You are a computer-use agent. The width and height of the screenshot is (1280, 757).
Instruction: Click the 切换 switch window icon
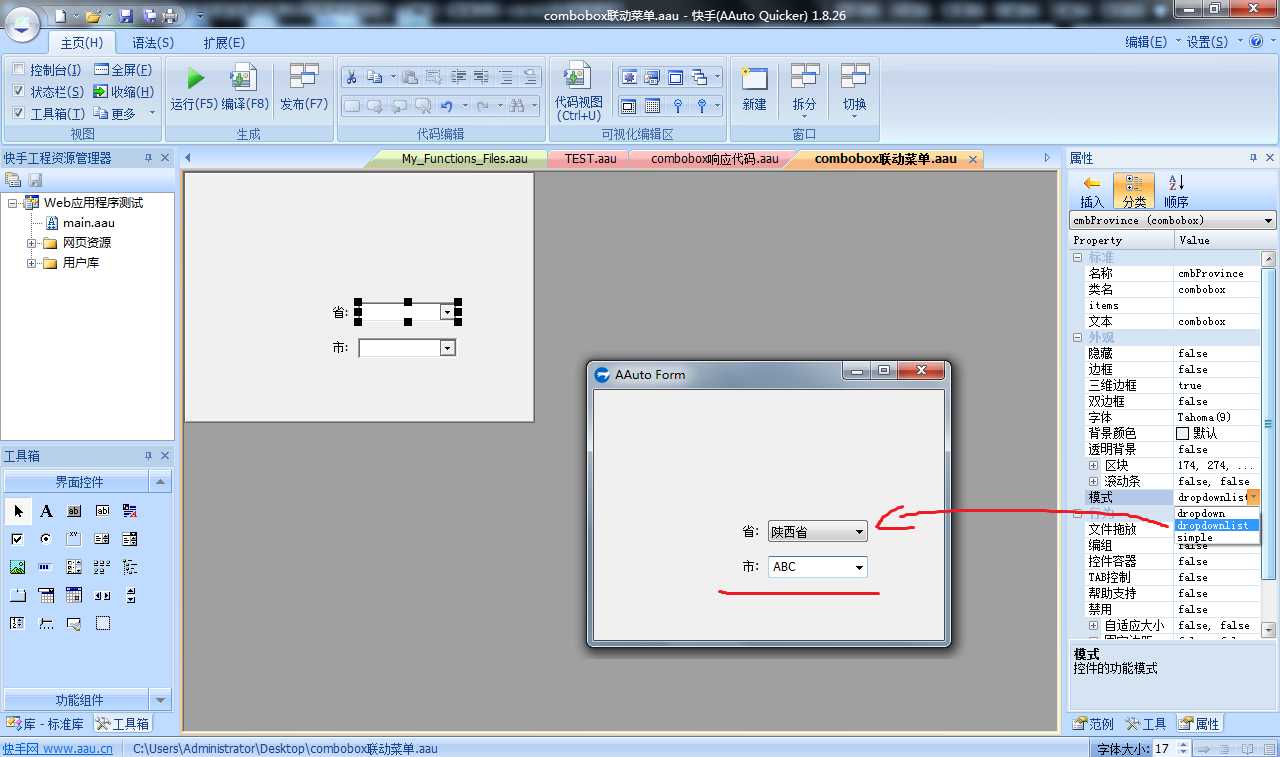pos(854,91)
